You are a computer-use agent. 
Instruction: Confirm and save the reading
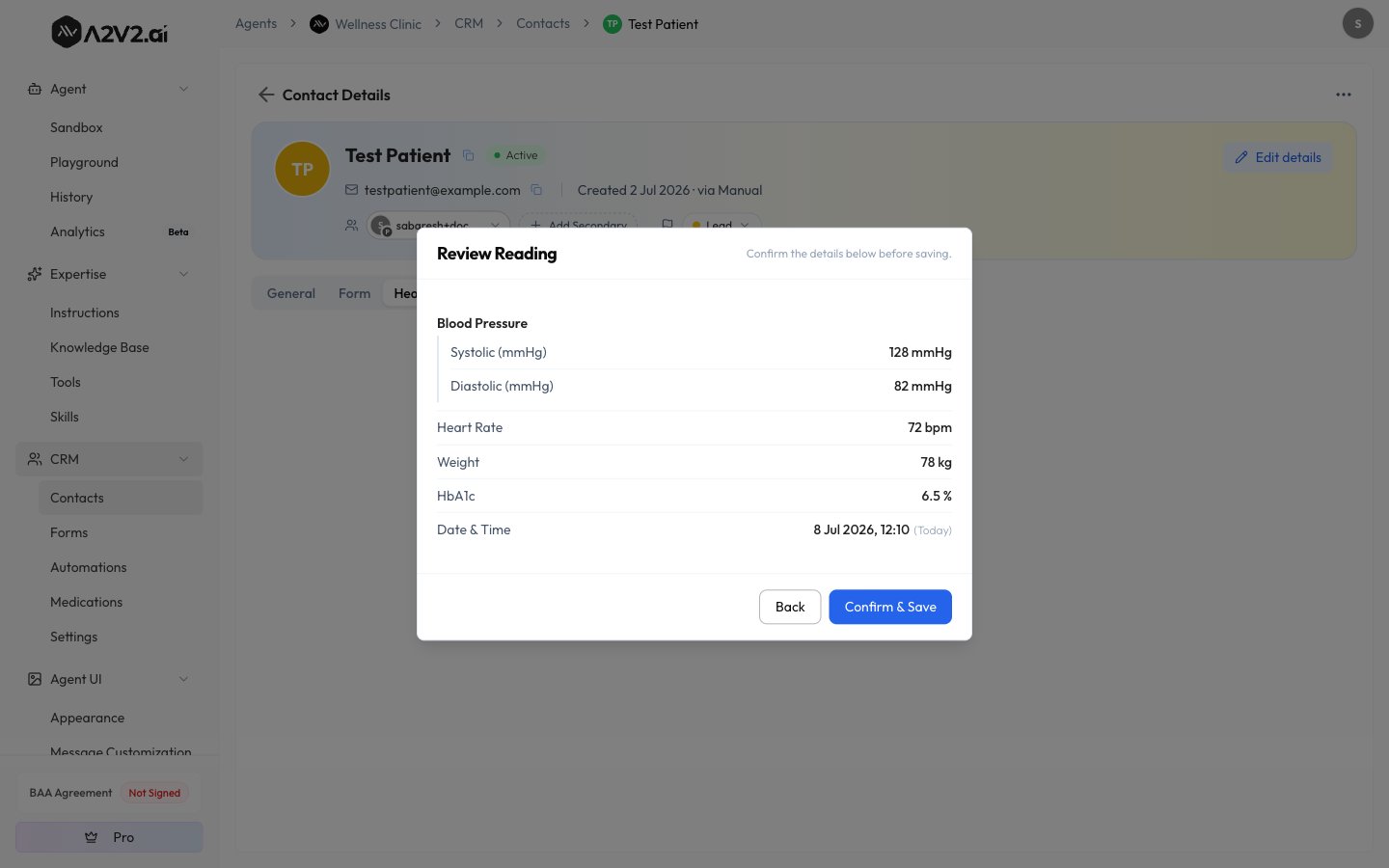click(889, 607)
